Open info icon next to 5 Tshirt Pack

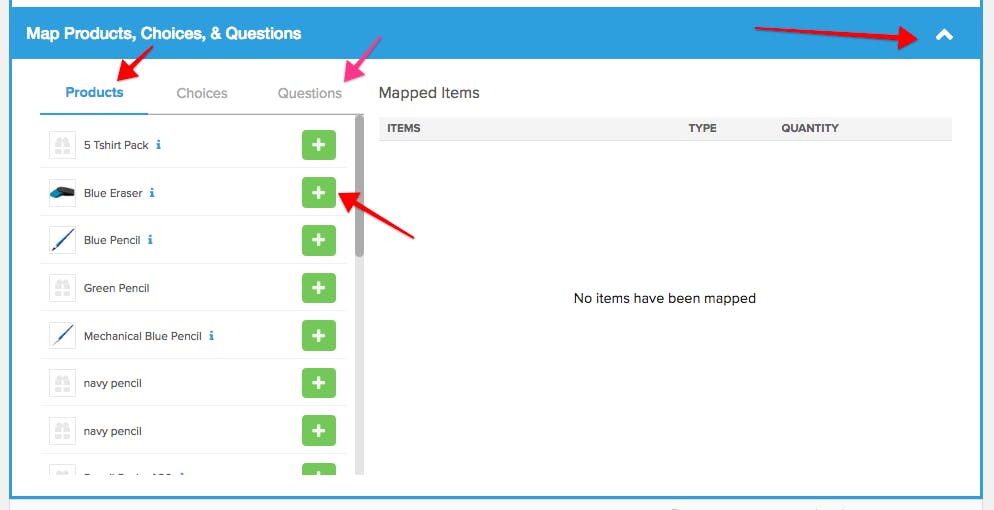pyautogui.click(x=158, y=145)
